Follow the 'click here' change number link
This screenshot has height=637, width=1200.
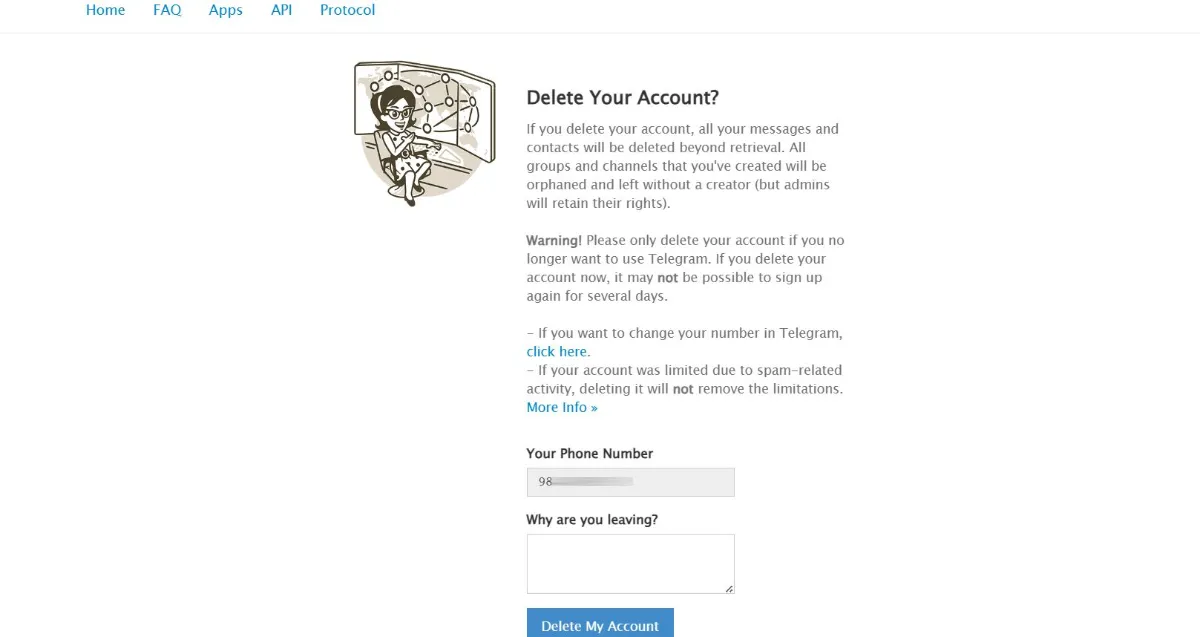[x=557, y=352]
